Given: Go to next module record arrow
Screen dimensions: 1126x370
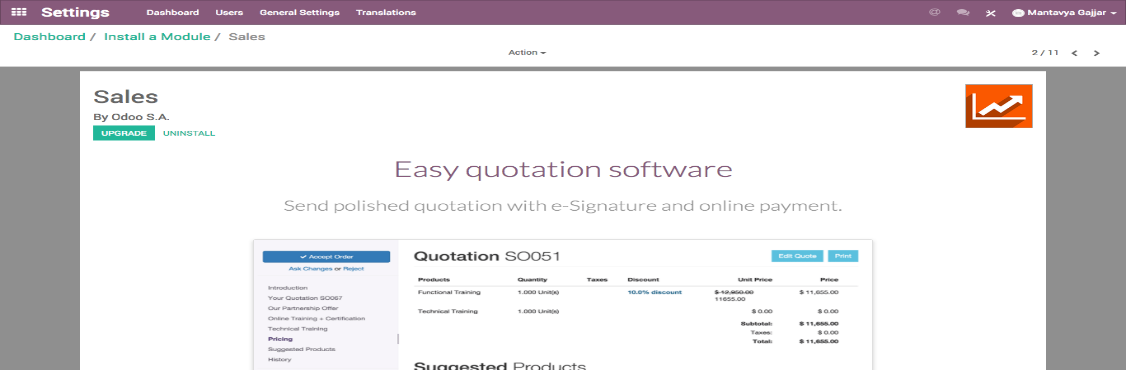Looking at the screenshot, I should click(1097, 53).
